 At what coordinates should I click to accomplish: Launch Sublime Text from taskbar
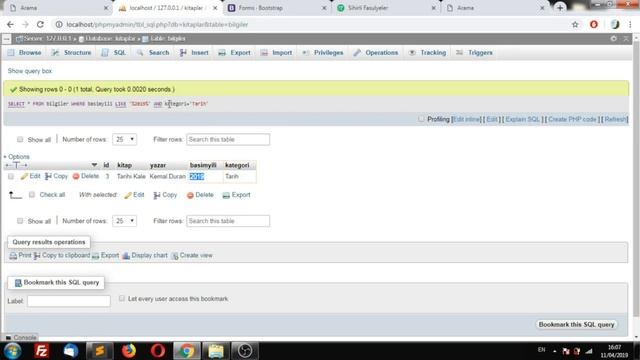[x=100, y=351]
